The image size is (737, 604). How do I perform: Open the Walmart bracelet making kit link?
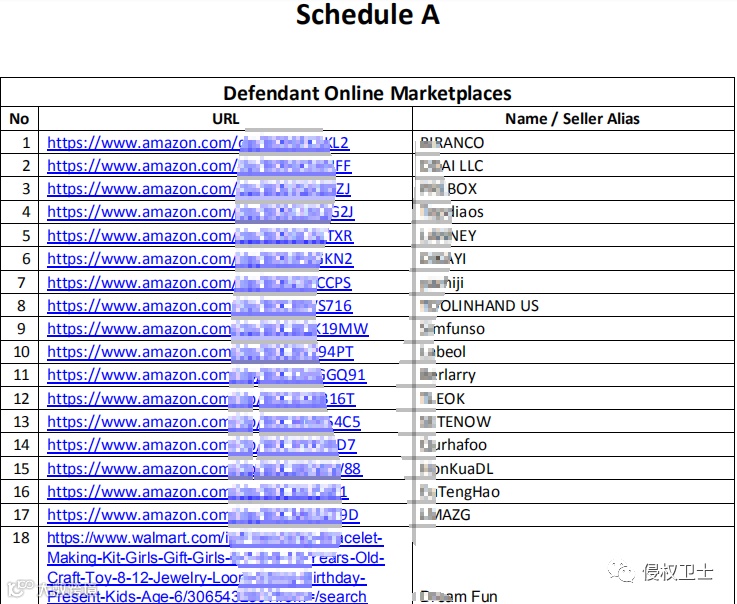(216, 567)
